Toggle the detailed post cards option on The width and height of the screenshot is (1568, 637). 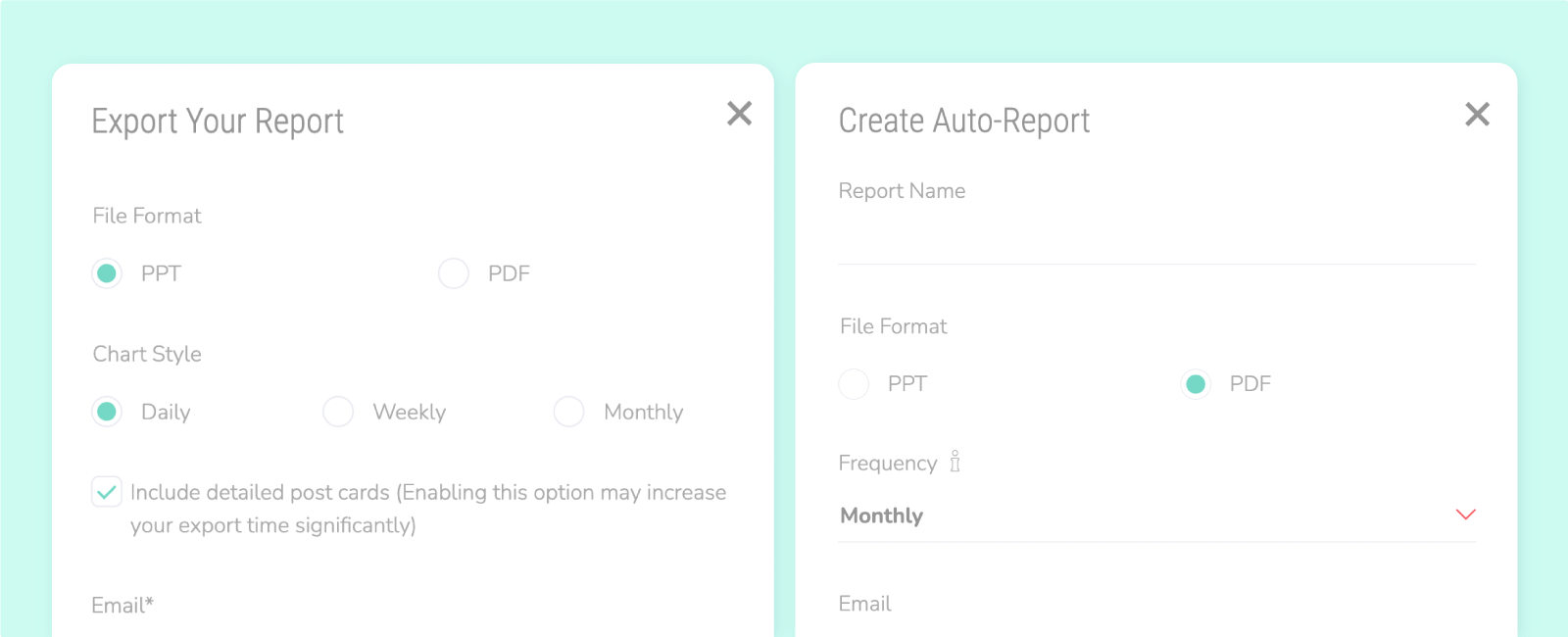pyautogui.click(x=107, y=492)
